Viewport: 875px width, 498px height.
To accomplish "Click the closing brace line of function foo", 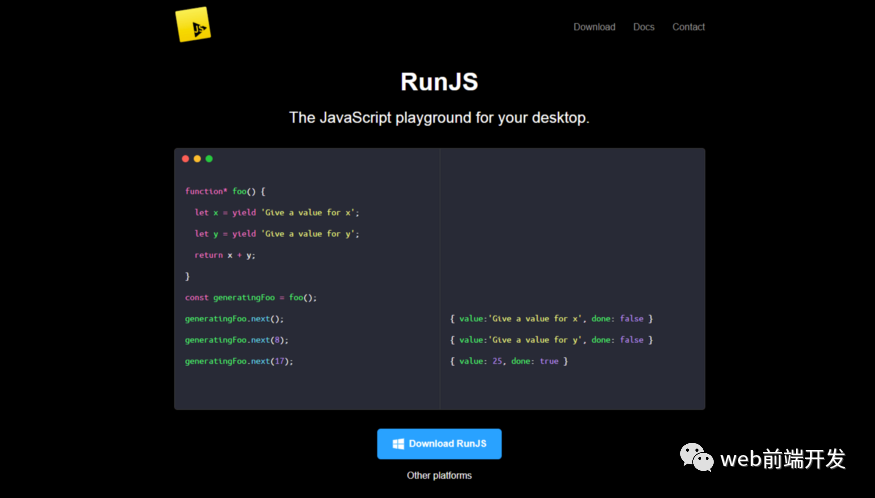I will pyautogui.click(x=188, y=276).
